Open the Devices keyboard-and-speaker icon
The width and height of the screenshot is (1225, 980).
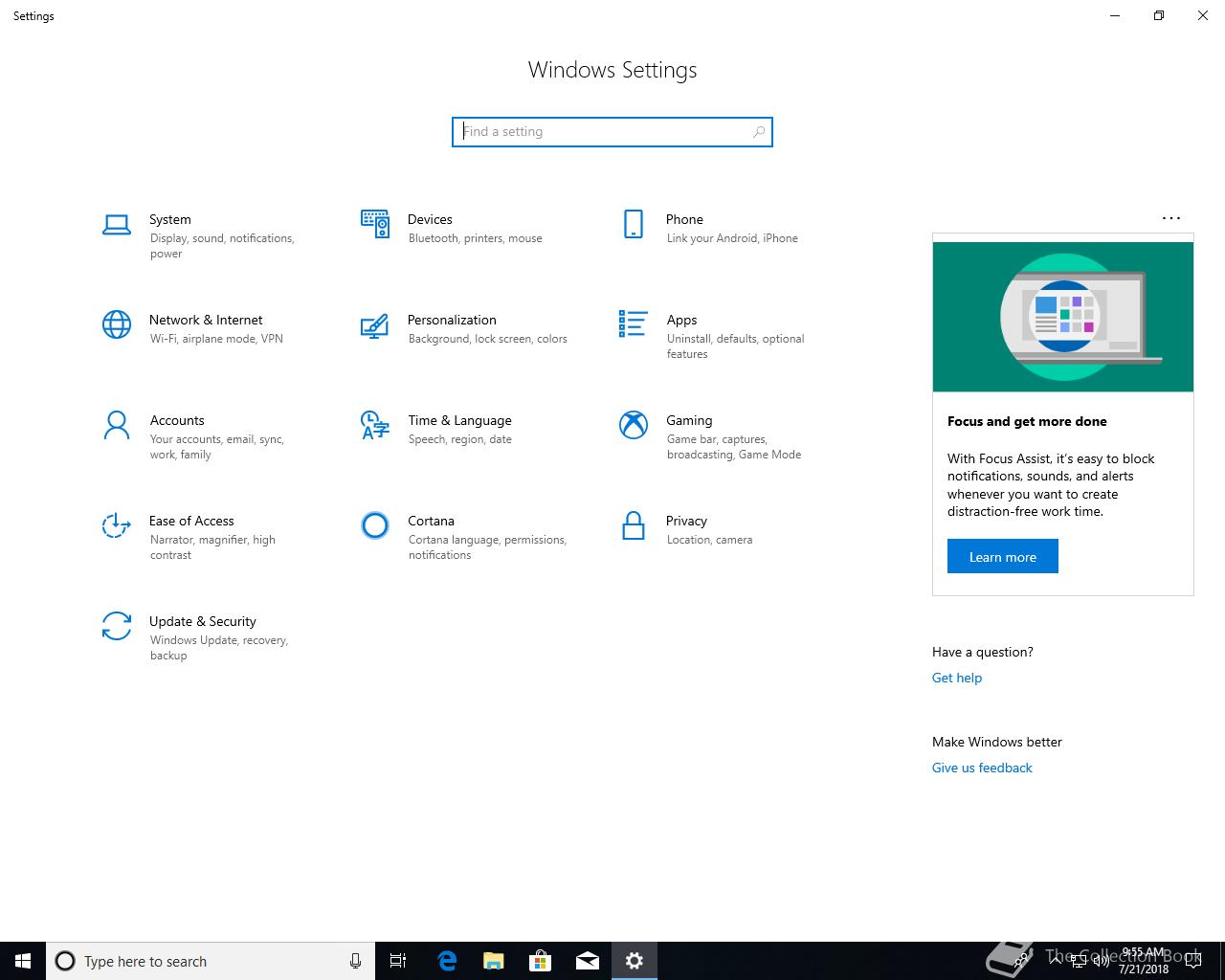(375, 224)
